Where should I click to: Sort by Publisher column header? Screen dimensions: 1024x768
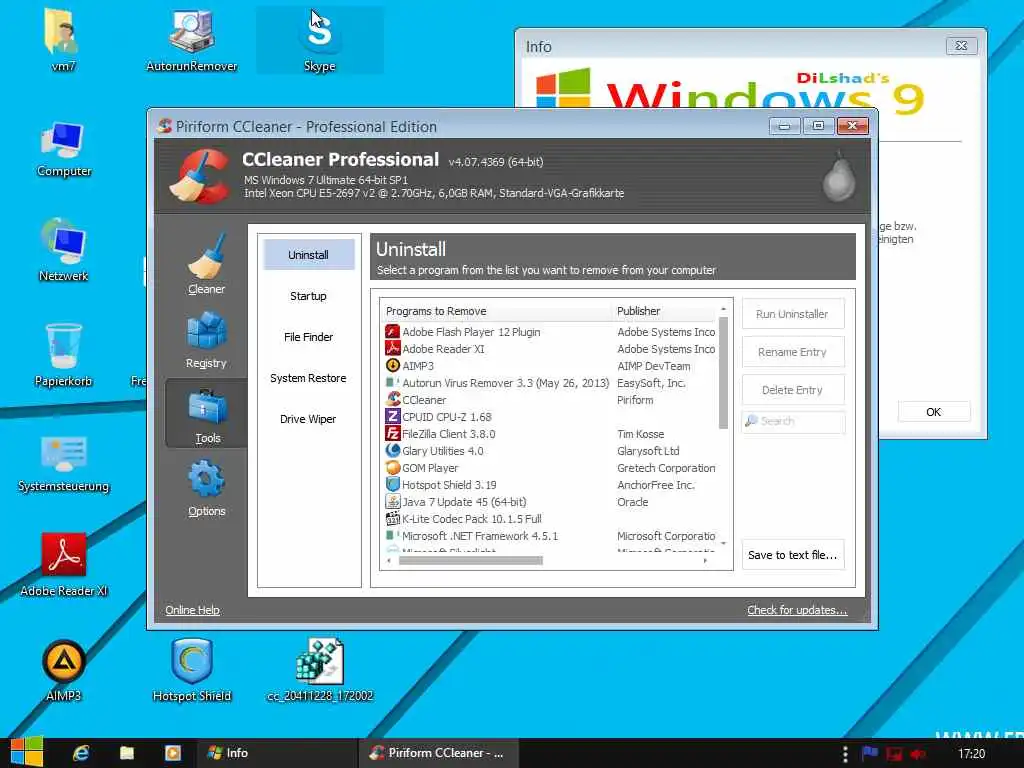coord(665,311)
